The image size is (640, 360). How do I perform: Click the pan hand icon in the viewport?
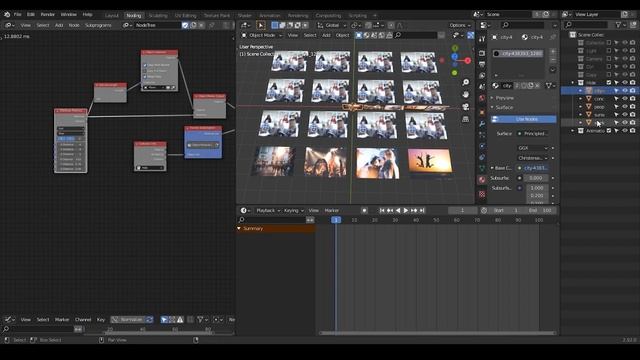pos(466,95)
